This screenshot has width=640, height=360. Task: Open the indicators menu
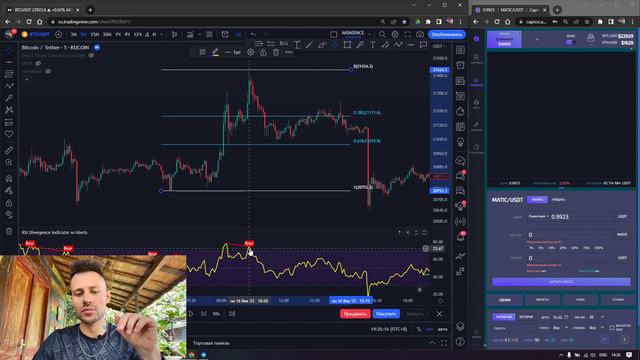coord(190,35)
